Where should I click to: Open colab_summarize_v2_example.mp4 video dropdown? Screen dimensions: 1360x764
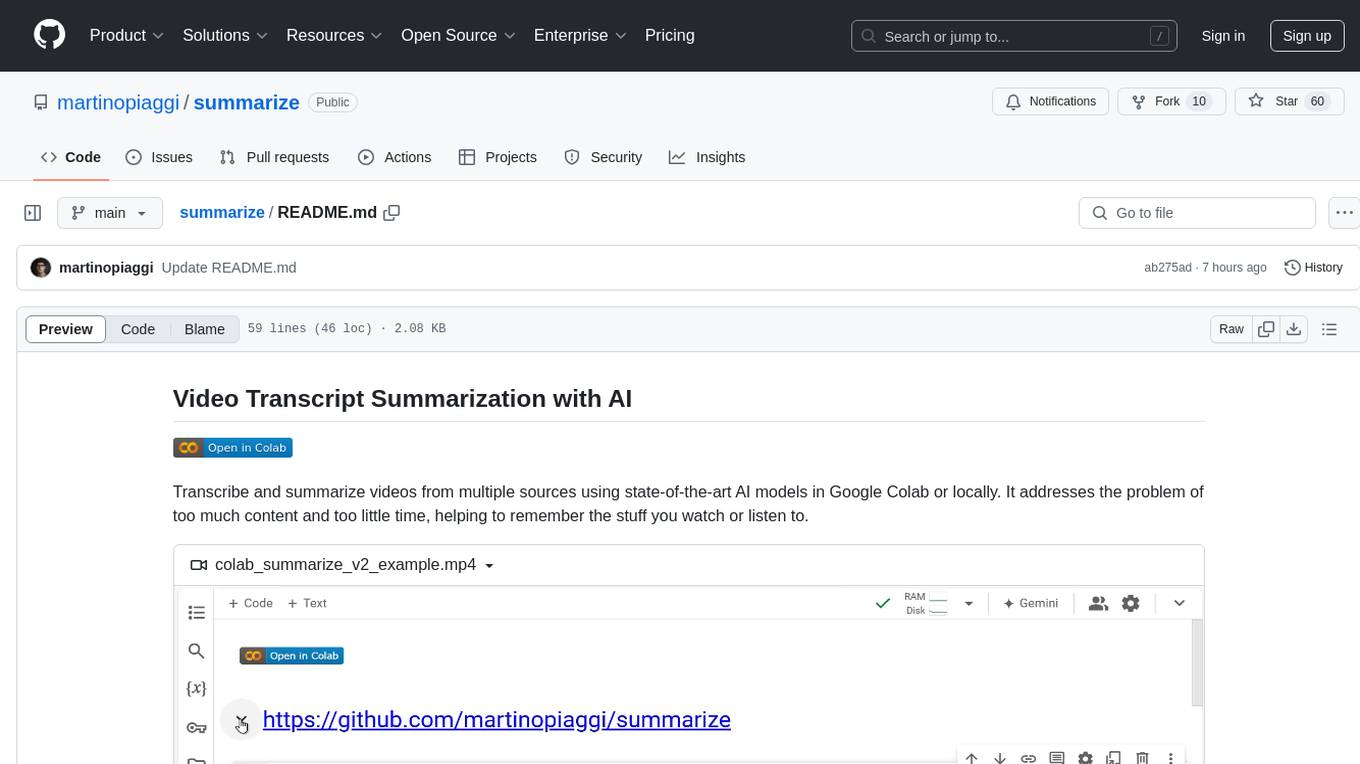click(x=342, y=565)
